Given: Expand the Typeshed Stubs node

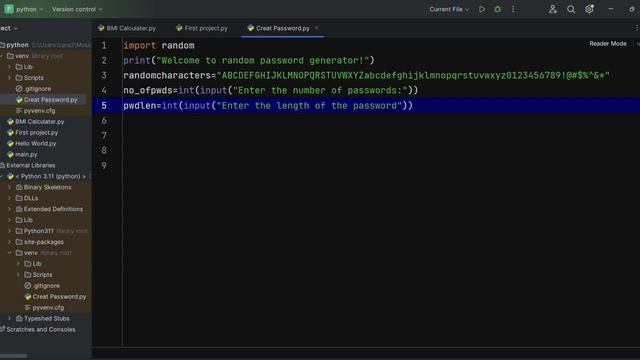Looking at the screenshot, I should pyautogui.click(x=10, y=318).
